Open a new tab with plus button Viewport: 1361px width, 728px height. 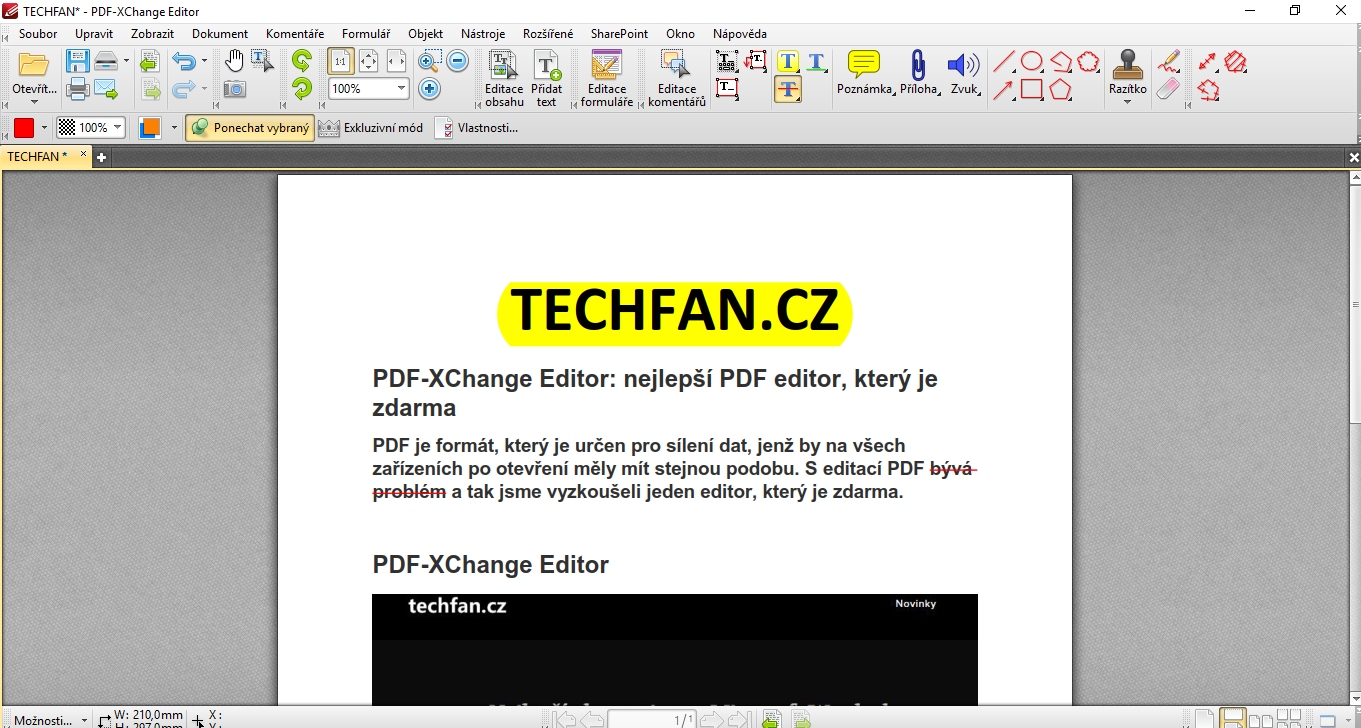coord(101,157)
